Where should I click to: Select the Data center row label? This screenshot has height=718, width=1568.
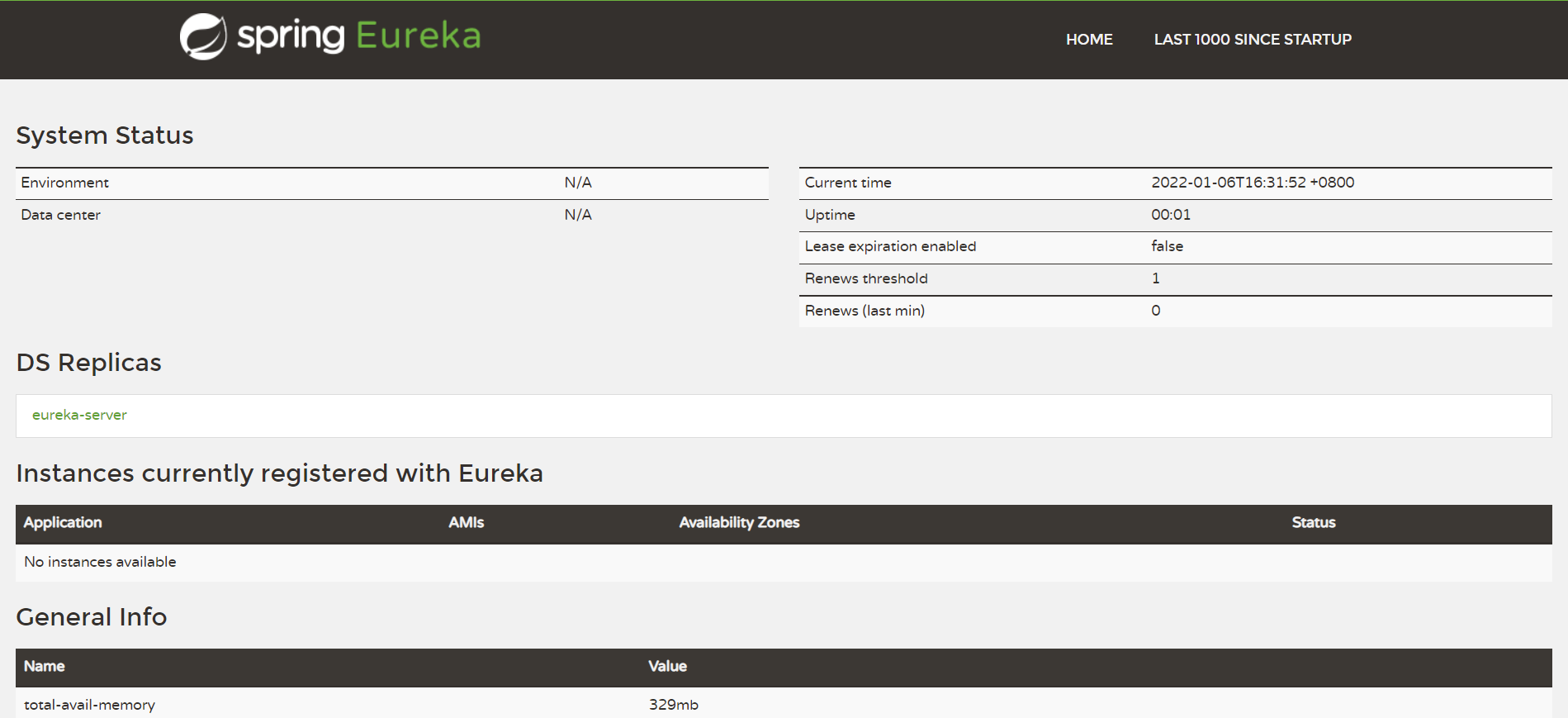tap(60, 215)
